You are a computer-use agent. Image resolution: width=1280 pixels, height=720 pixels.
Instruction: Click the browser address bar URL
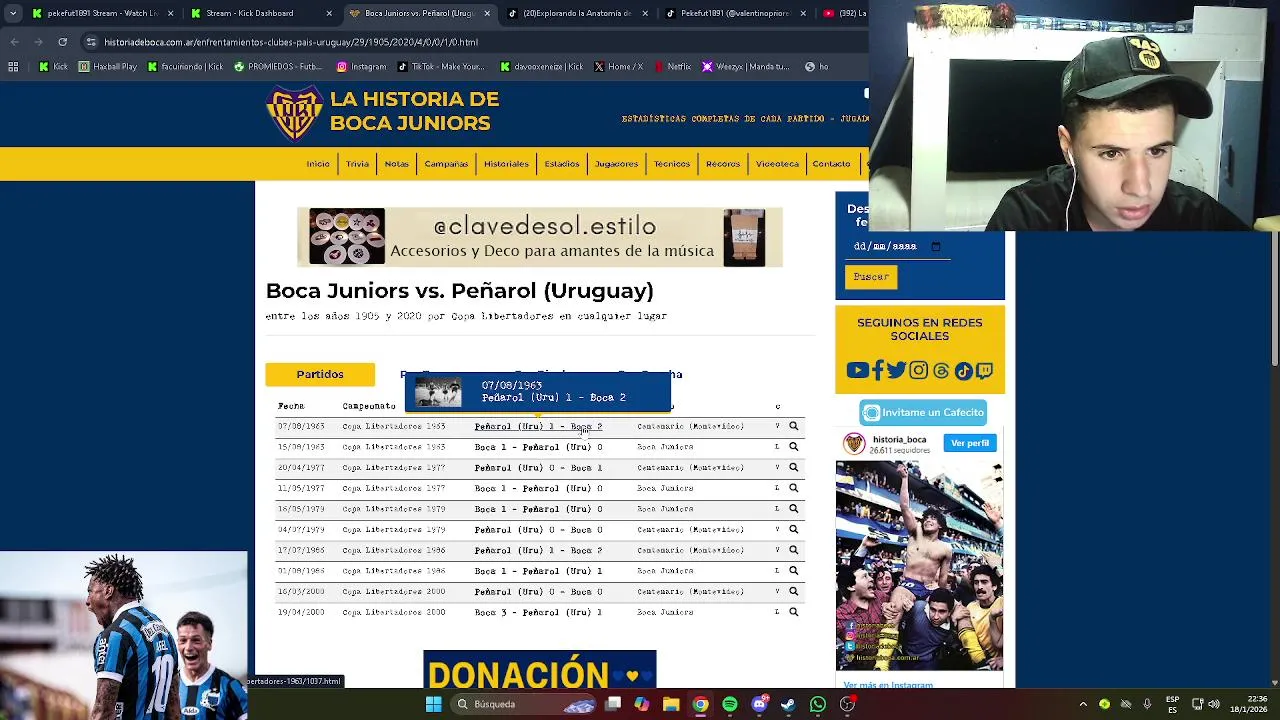[x=291, y=42]
